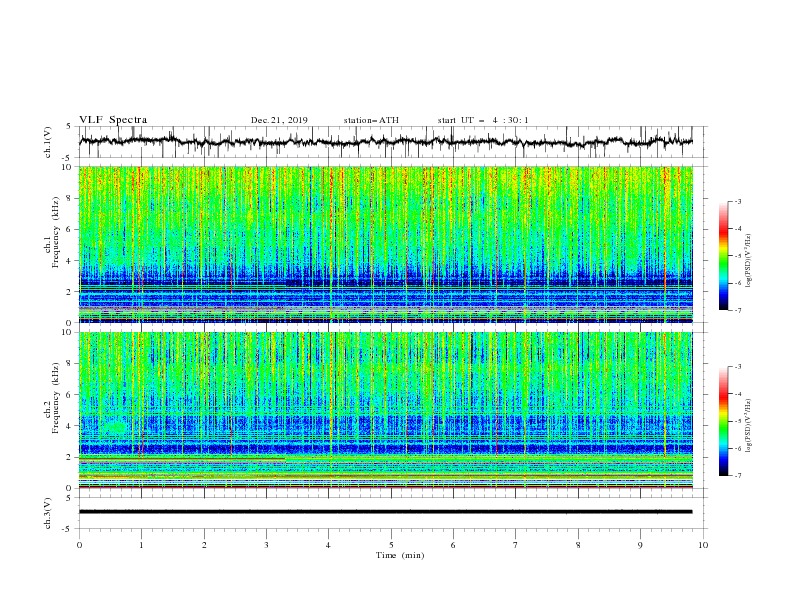Click the ch.3 flat black waveform trace

(x=386, y=512)
